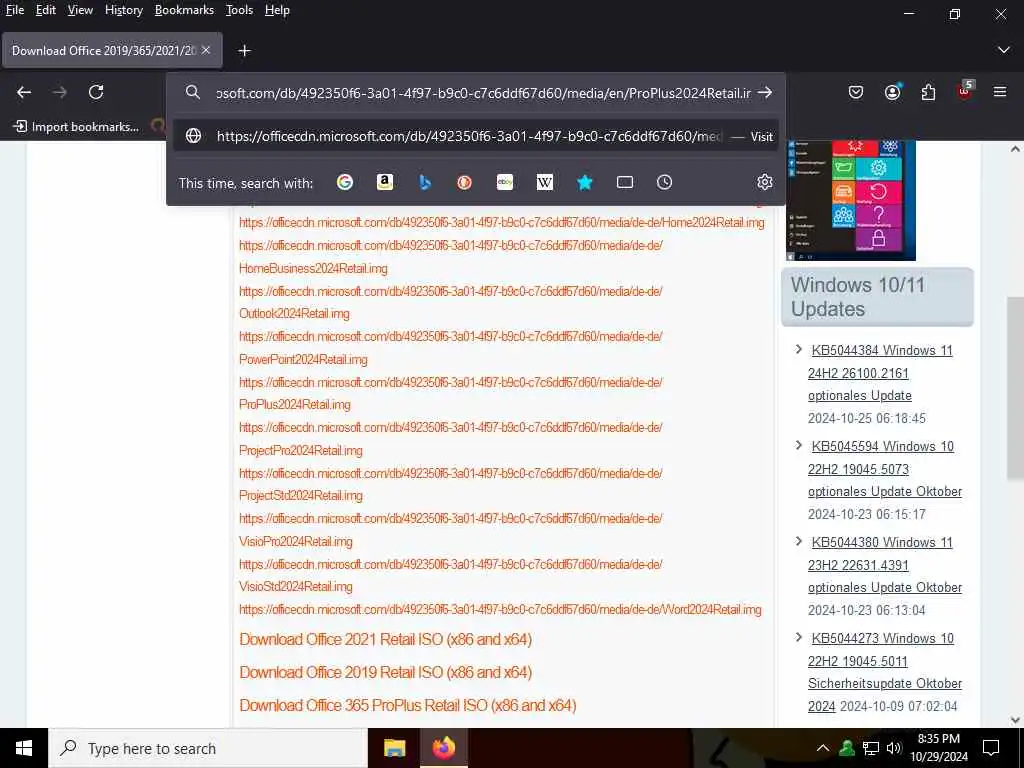Screen dimensions: 1024x768
Task: Open the Firefox account icon
Action: 892,92
